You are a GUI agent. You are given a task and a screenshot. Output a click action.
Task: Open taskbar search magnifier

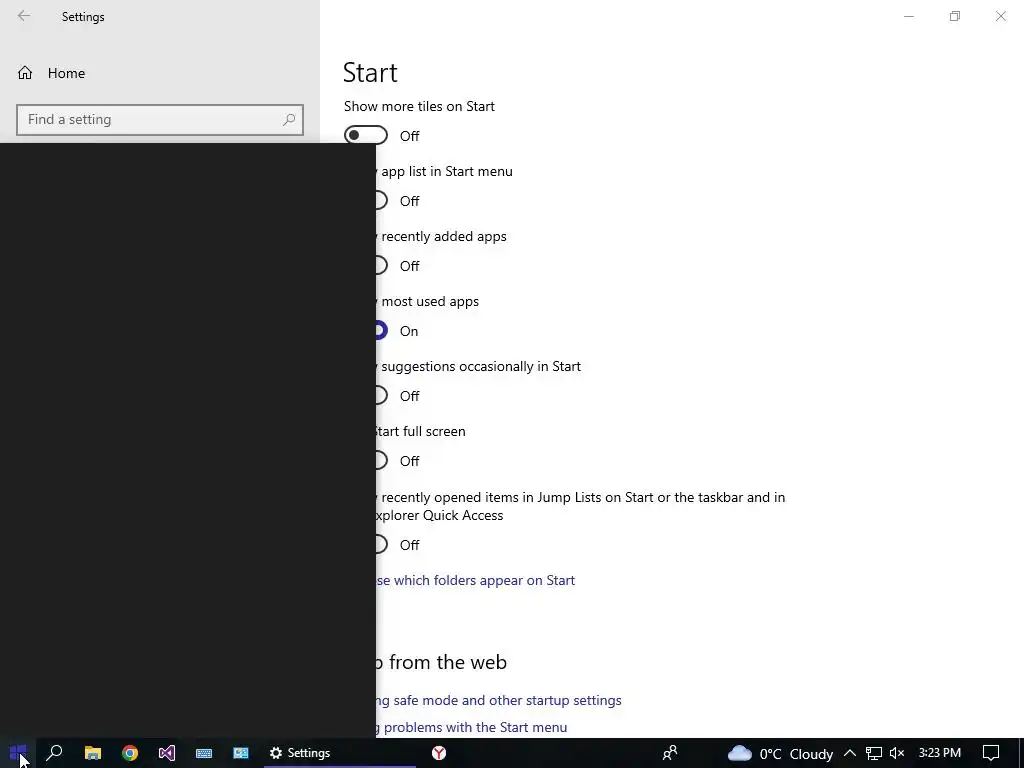[55, 753]
